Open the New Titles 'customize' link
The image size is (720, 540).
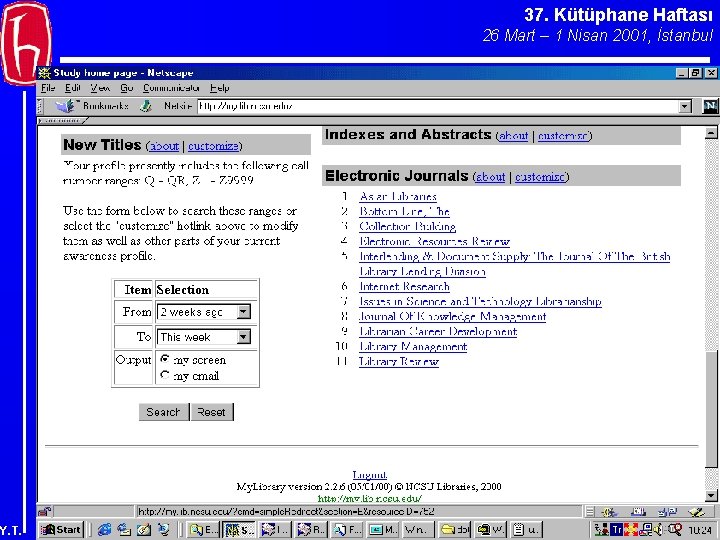[213, 146]
